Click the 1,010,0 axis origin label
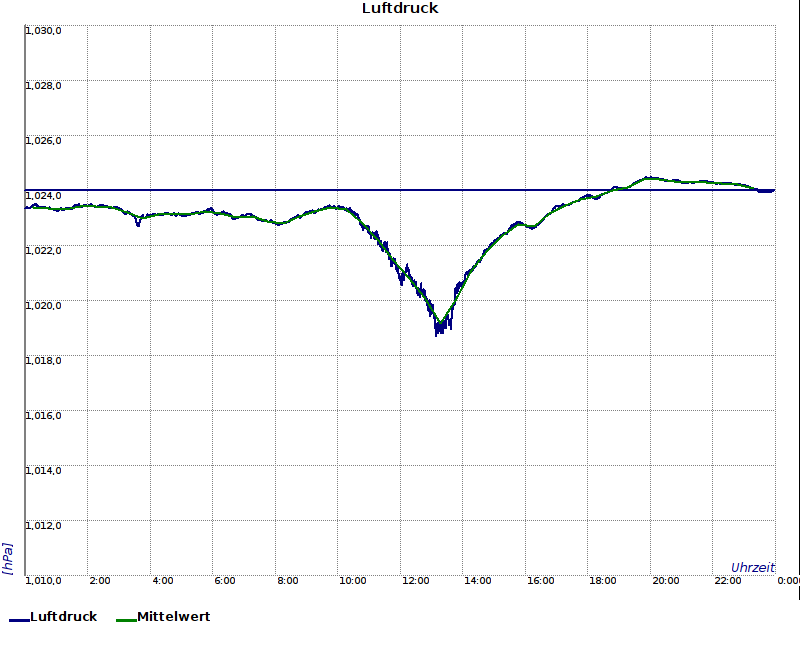800x650 pixels. point(43,581)
